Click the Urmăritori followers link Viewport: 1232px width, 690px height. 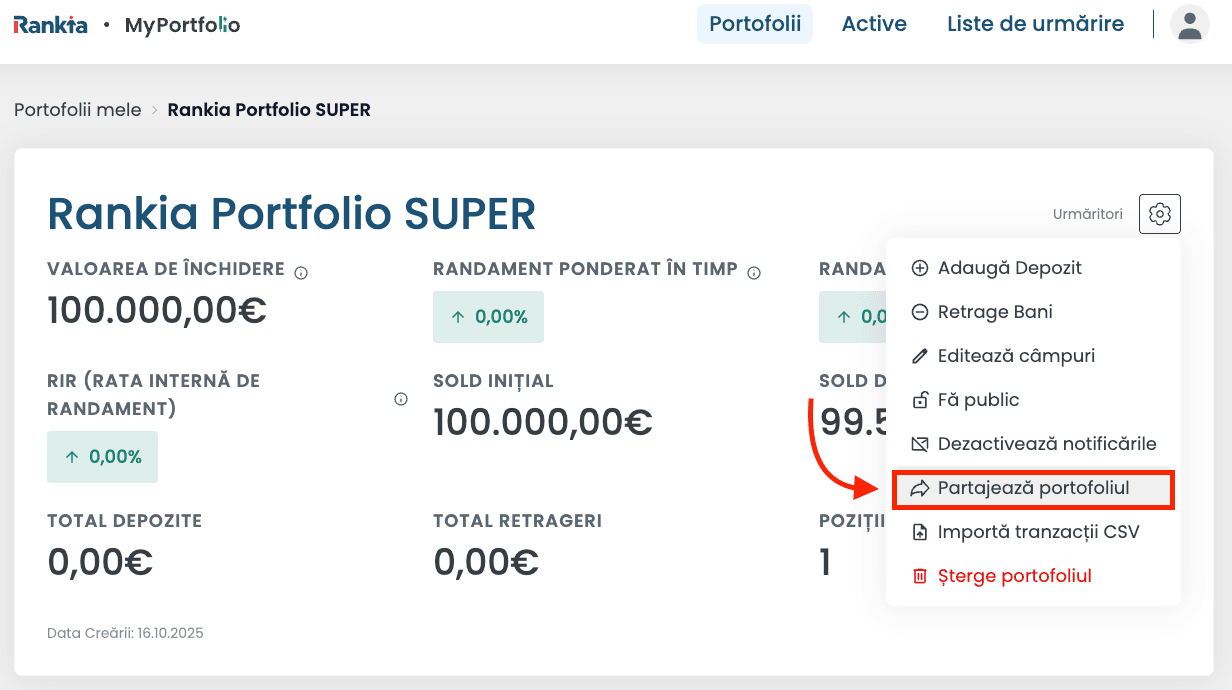click(1087, 214)
